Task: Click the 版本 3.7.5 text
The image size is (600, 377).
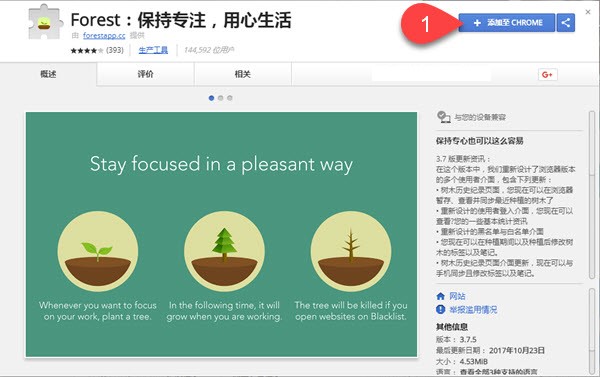Action: (456, 339)
